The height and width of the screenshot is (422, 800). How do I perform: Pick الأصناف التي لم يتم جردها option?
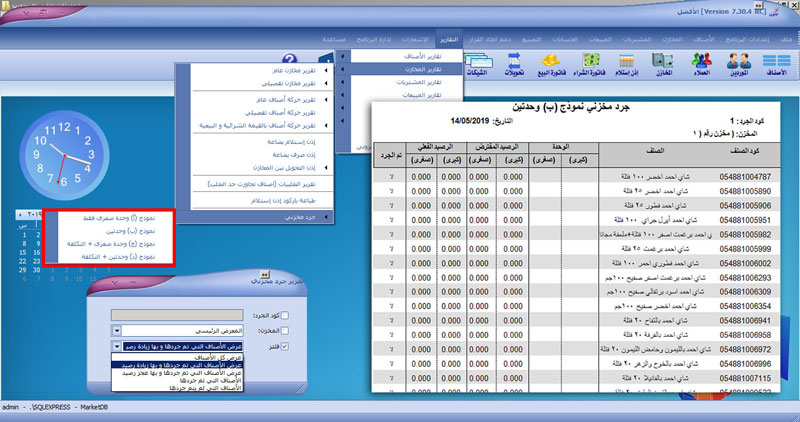pyautogui.click(x=178, y=388)
